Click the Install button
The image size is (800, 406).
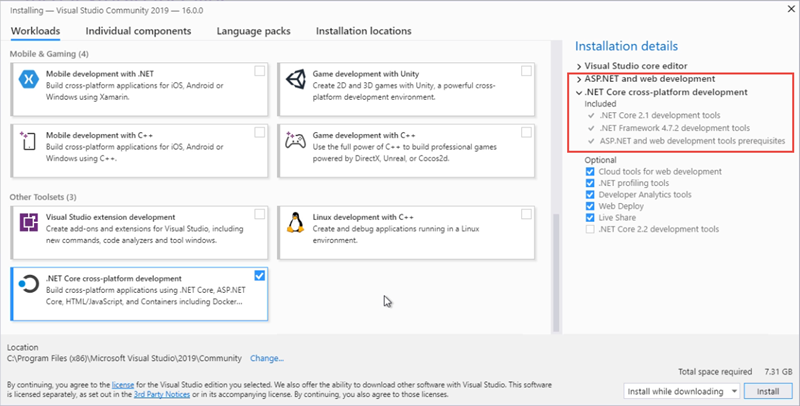[x=768, y=390]
